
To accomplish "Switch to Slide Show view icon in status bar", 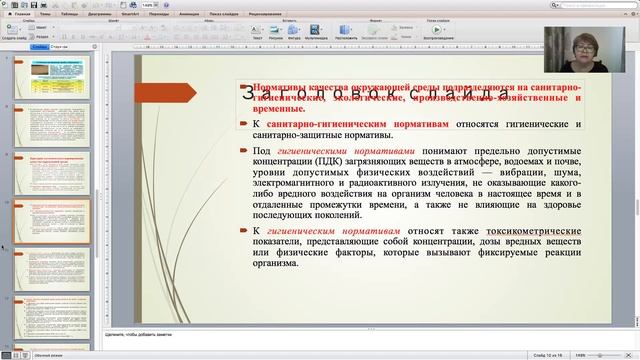I will tap(25, 356).
